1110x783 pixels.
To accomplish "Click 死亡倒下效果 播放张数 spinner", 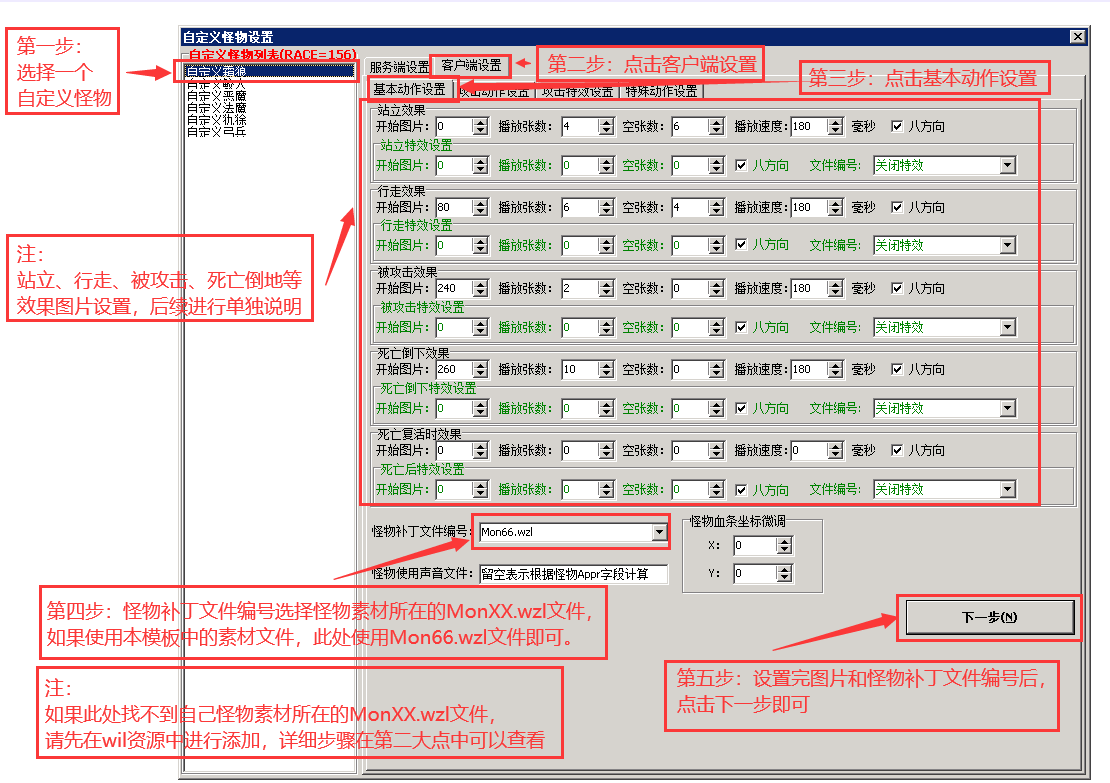I will click(606, 370).
